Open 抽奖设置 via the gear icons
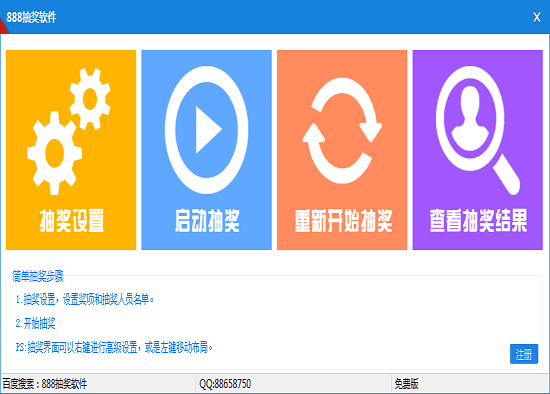 click(x=69, y=131)
